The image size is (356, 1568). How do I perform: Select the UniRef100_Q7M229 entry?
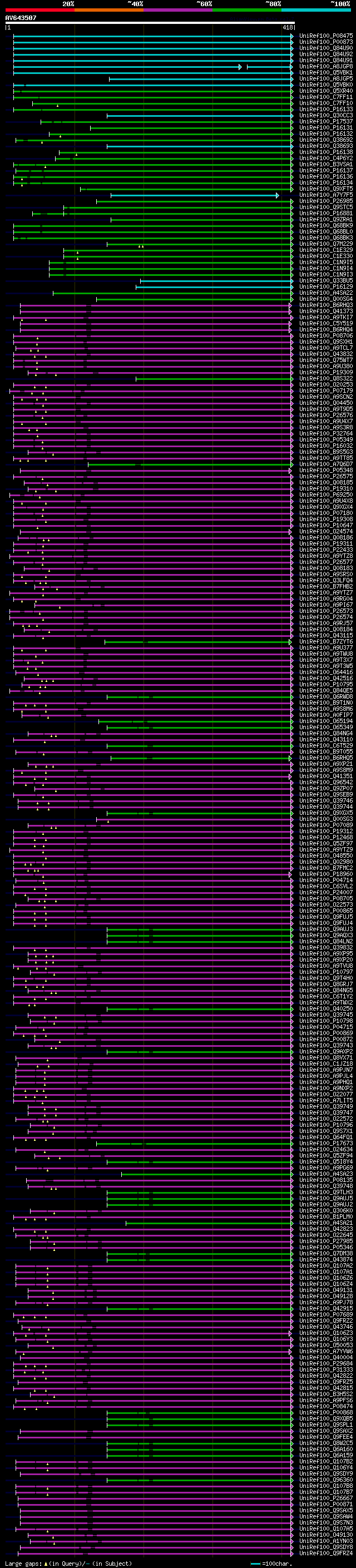325,244
